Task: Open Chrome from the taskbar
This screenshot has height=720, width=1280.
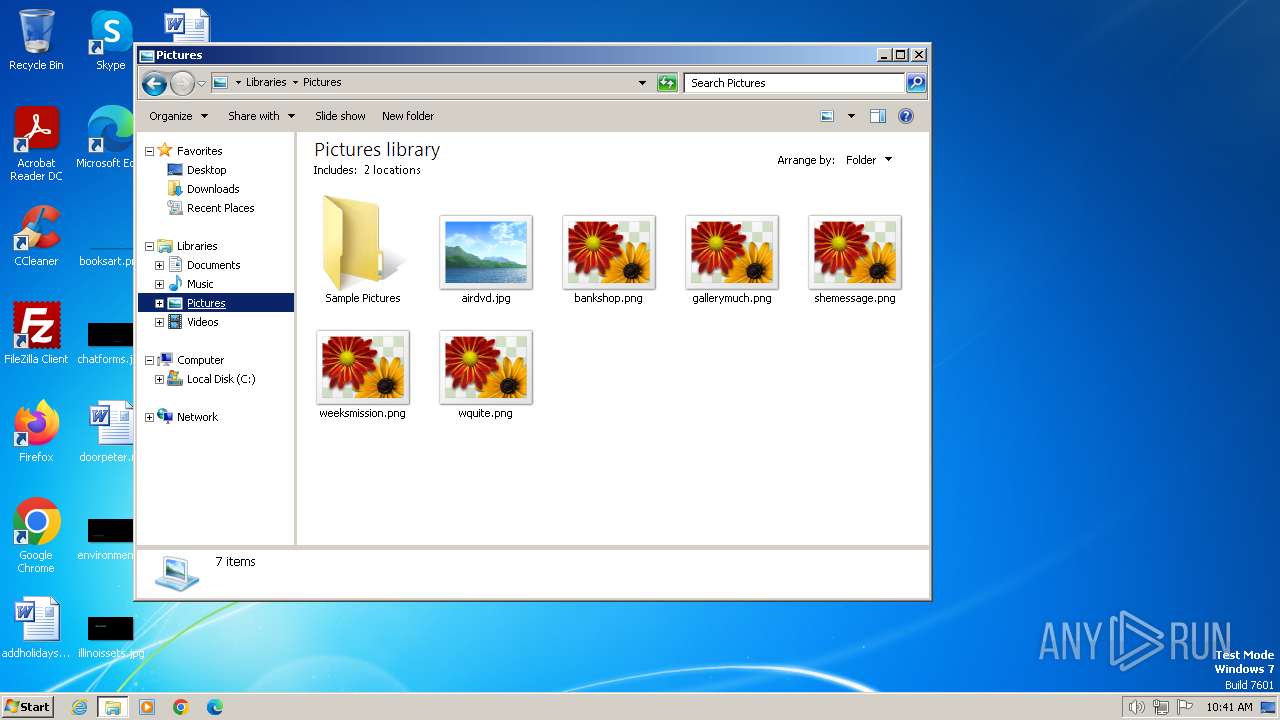Action: pyautogui.click(x=181, y=707)
